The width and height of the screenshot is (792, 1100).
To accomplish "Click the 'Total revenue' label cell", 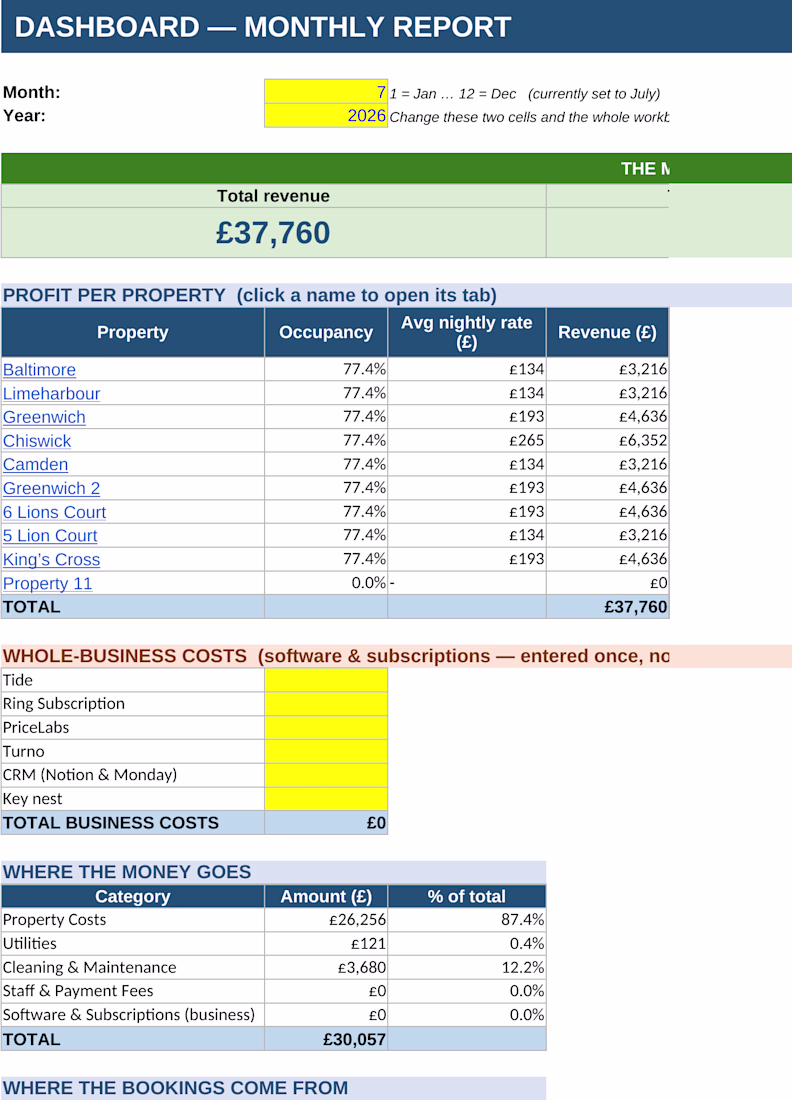I will [x=274, y=196].
